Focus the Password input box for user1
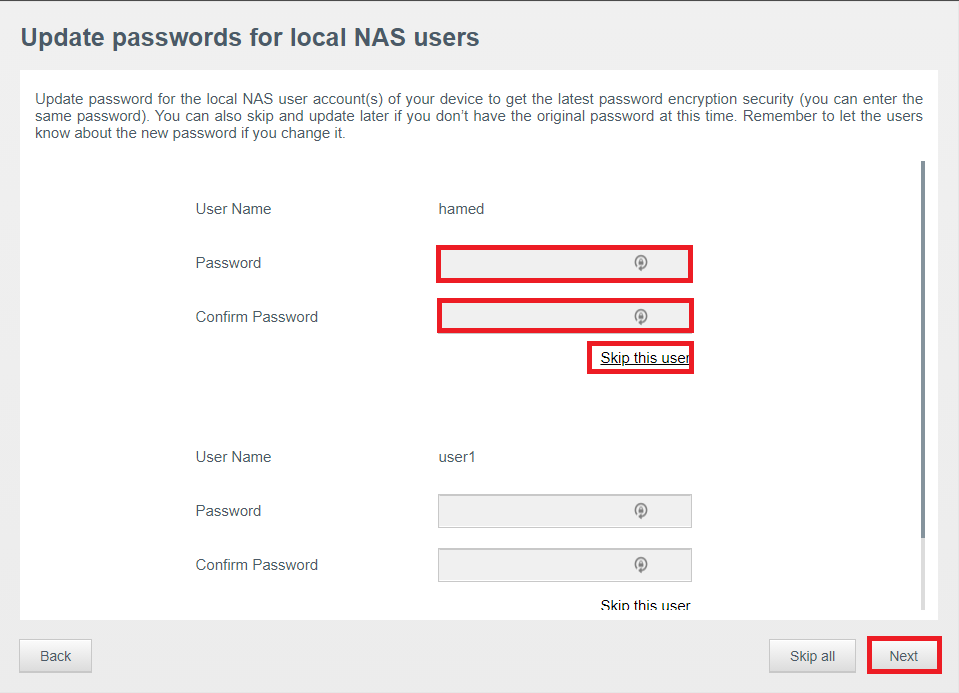The height and width of the screenshot is (693, 959). point(565,511)
